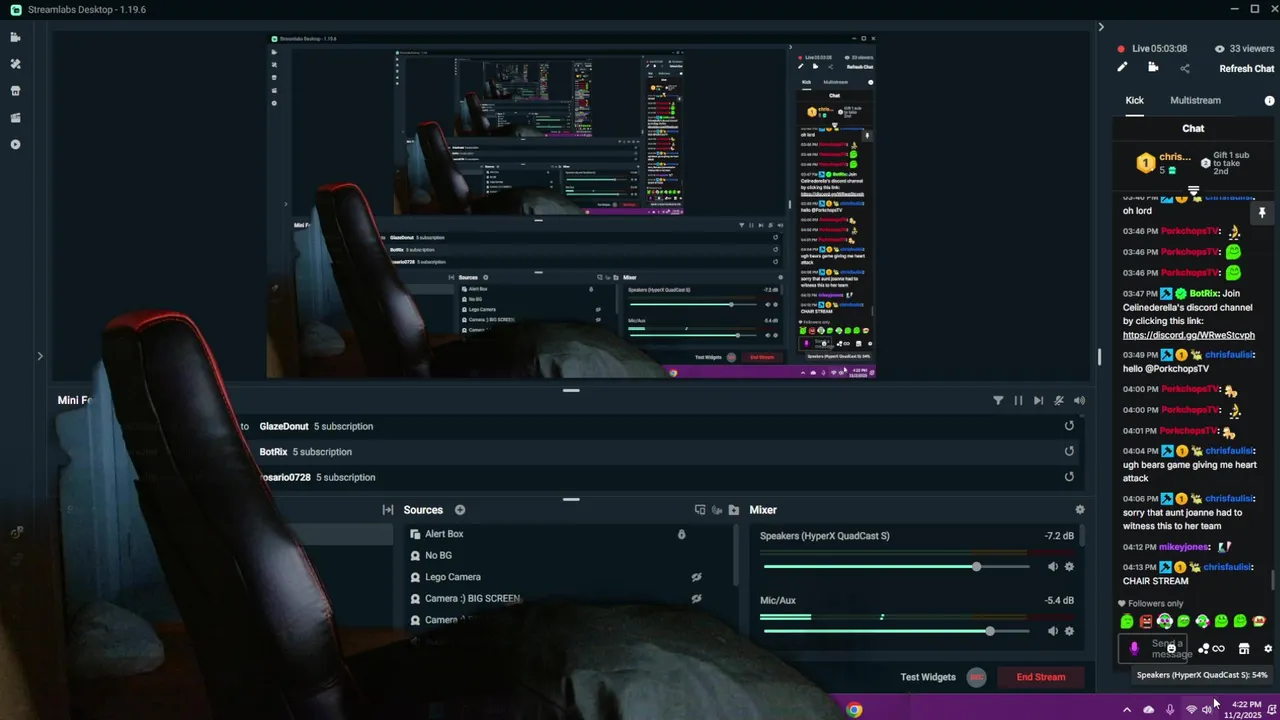Click Refresh Chat
Screen dimensions: 1280x720
point(1246,69)
